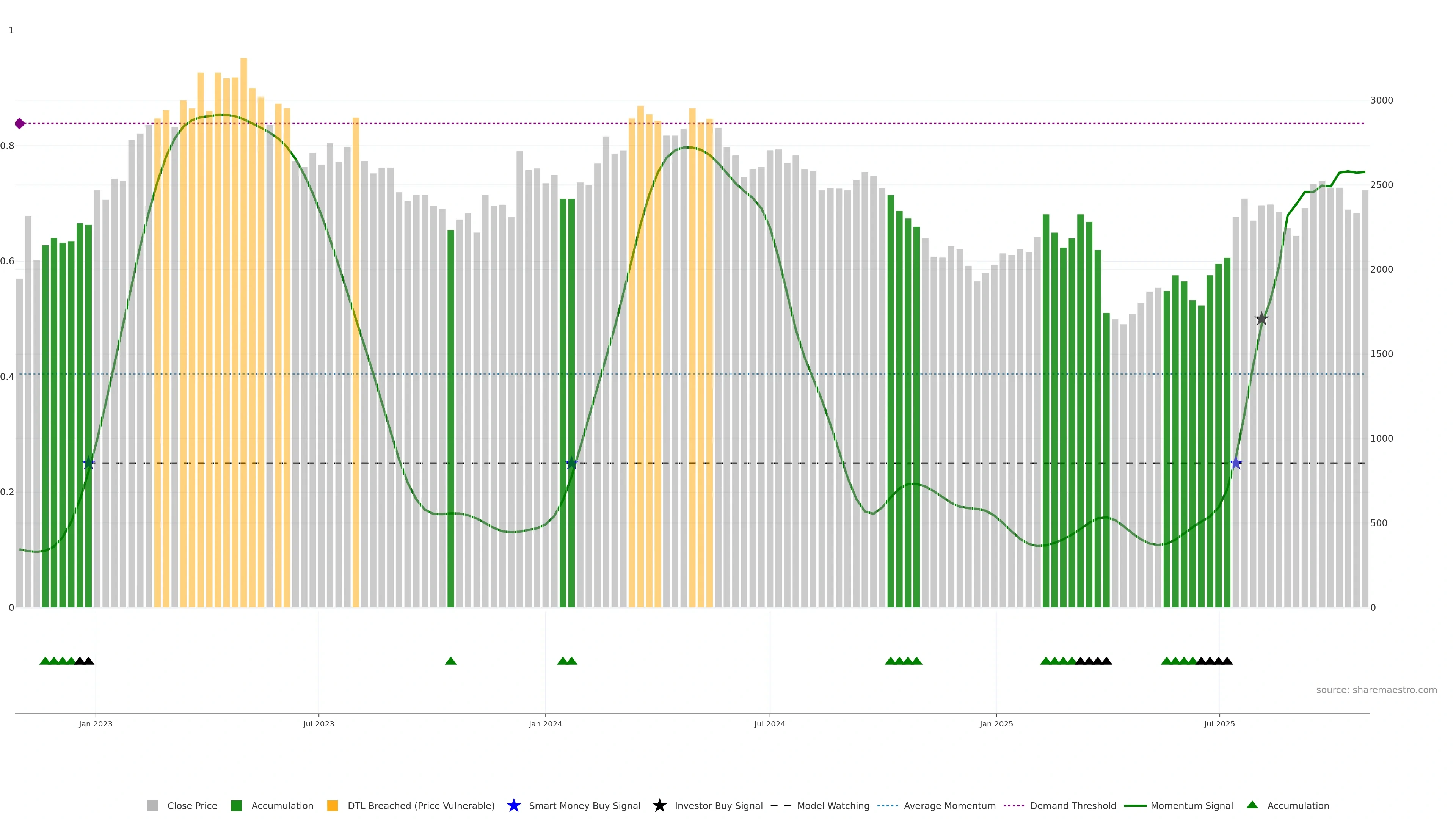Click the blue star marker near January 2024

click(571, 463)
